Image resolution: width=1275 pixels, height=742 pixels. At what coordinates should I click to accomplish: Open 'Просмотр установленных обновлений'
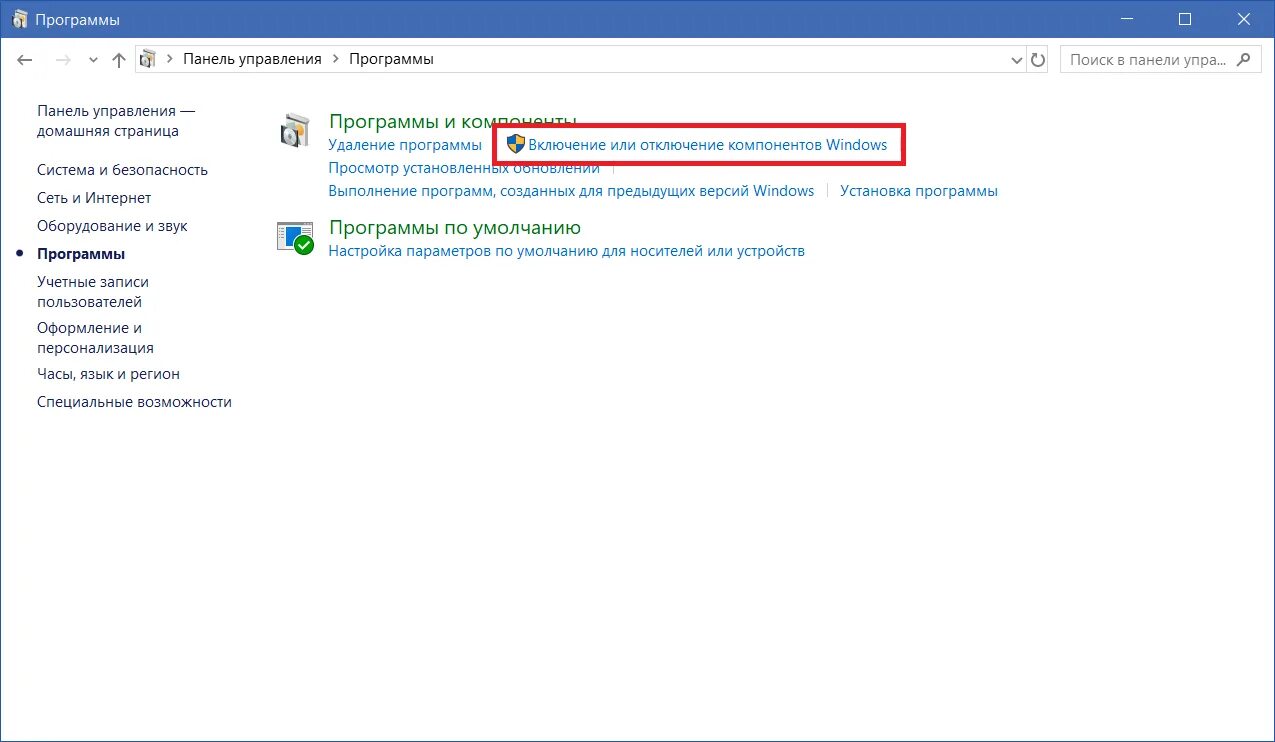point(464,168)
